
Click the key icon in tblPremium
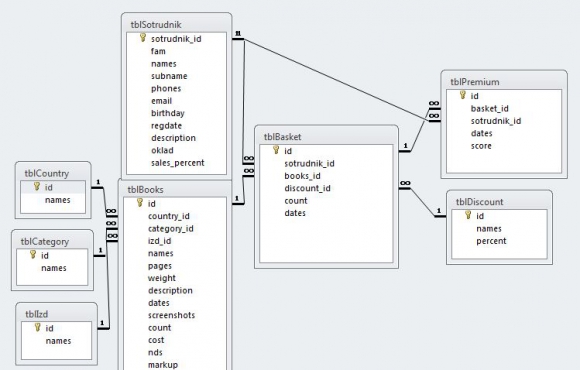point(462,95)
